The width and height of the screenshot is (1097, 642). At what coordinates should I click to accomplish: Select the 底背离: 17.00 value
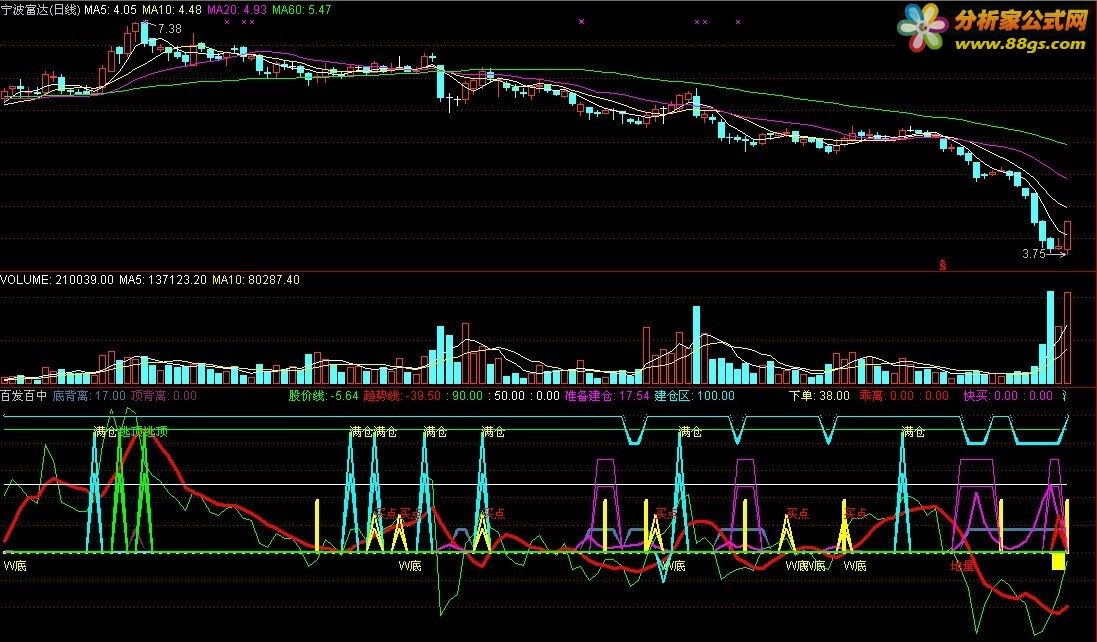coord(89,396)
